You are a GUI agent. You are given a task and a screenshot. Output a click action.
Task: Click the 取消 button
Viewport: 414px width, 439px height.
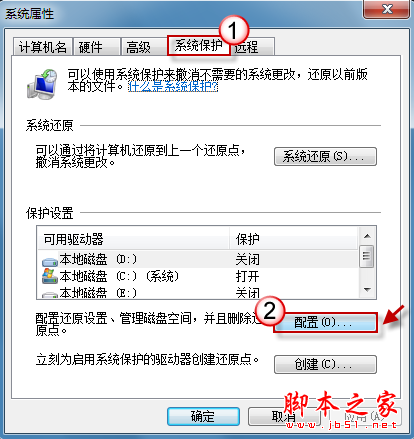tap(284, 416)
